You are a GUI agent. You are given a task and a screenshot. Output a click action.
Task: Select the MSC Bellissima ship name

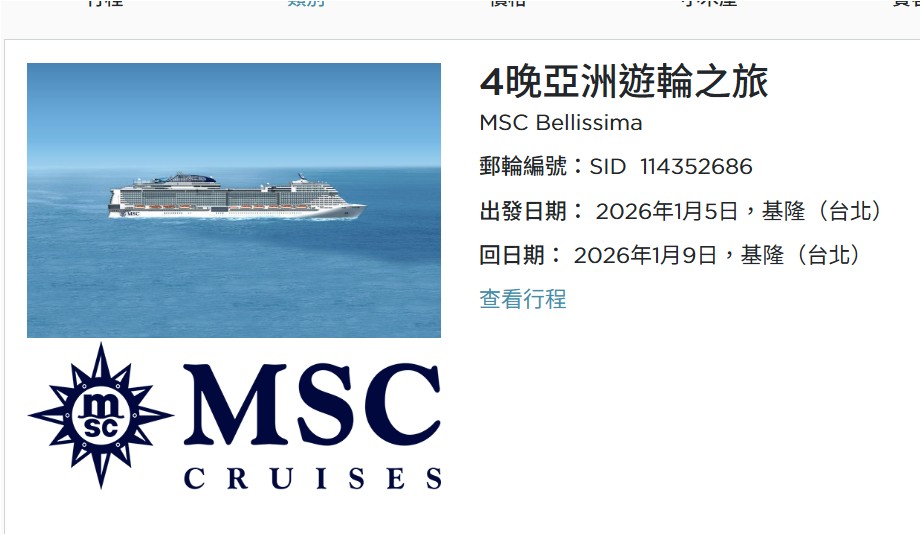tap(561, 123)
